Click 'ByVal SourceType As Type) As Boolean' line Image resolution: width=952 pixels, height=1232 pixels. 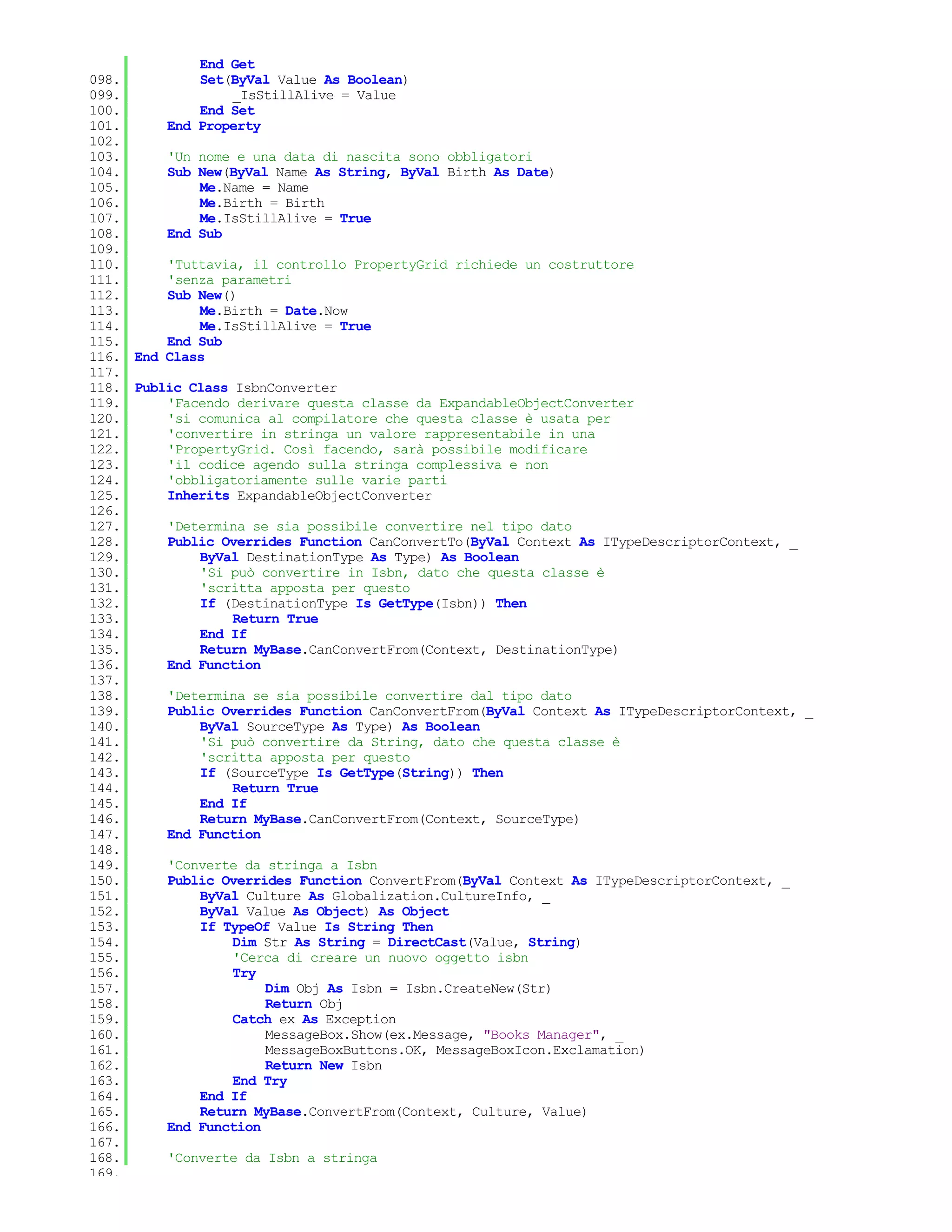tap(339, 727)
